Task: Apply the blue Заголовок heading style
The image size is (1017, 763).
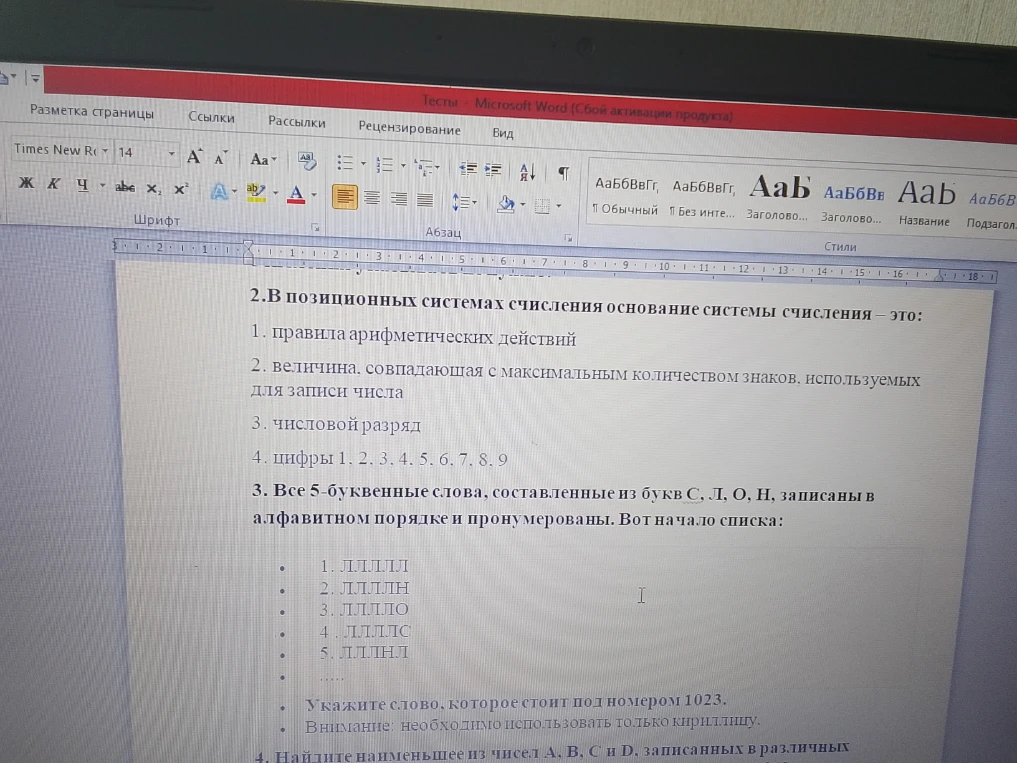Action: click(852, 204)
